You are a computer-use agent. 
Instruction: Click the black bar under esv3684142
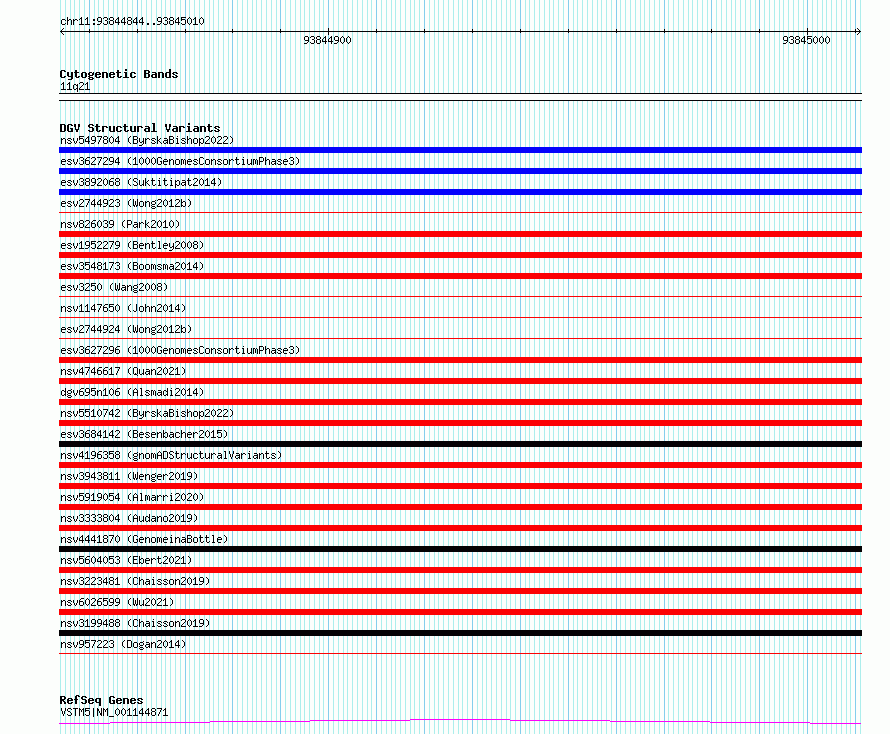[x=460, y=444]
